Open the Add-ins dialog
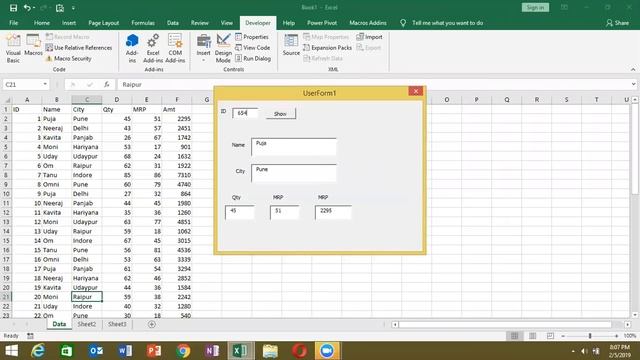This screenshot has width=640, height=360. [x=132, y=49]
